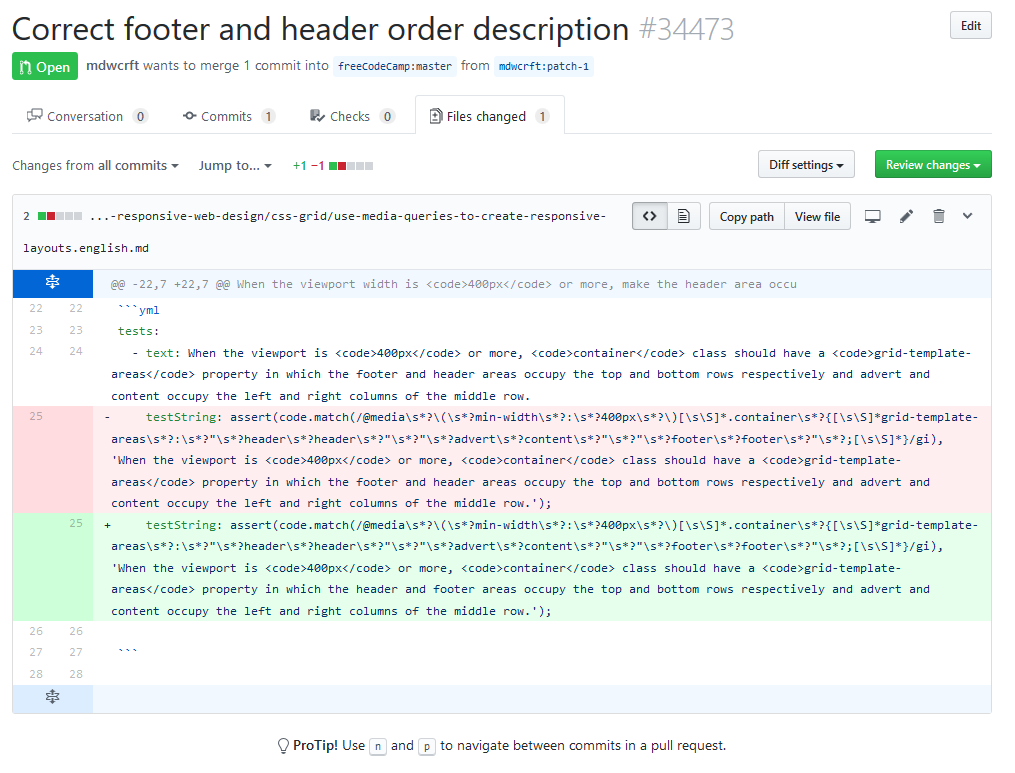Expand hidden lines above the diff hunk

pos(52,283)
